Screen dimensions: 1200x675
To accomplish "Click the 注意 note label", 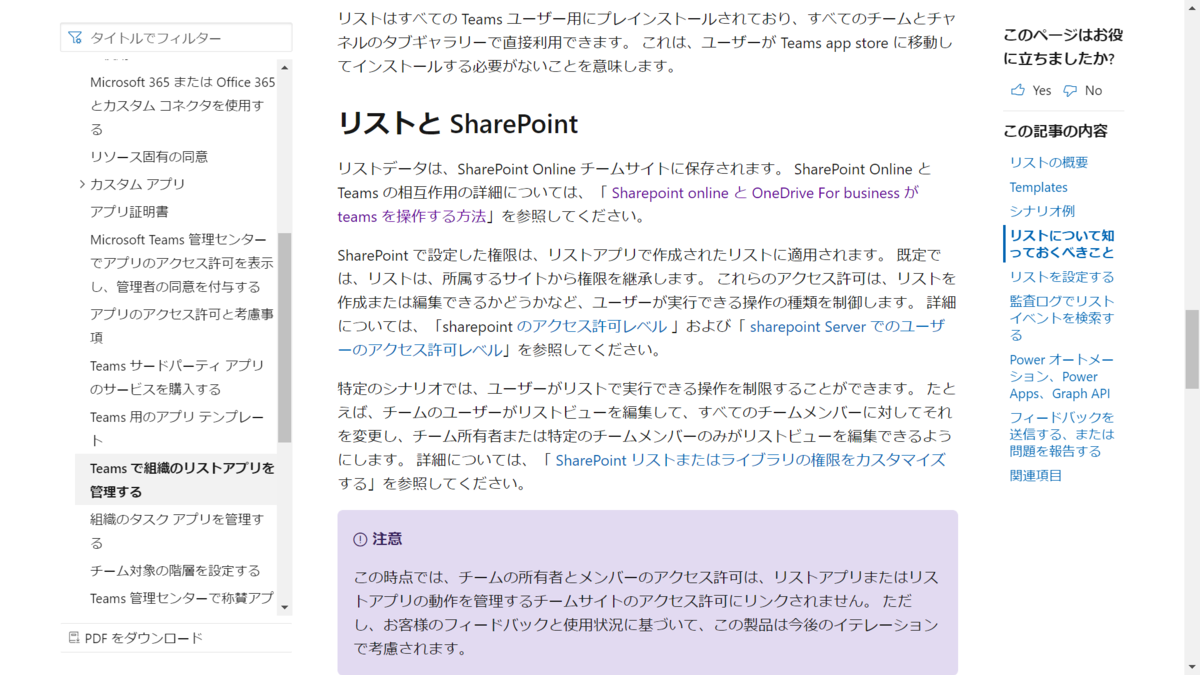I will point(387,539).
